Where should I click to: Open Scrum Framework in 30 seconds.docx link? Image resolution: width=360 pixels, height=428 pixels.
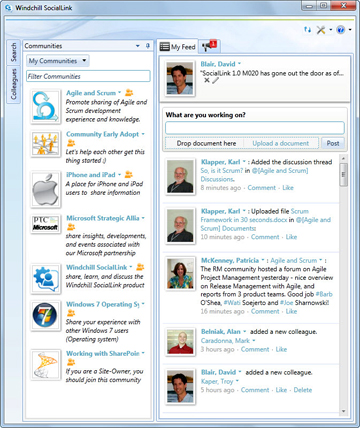[x=254, y=216]
